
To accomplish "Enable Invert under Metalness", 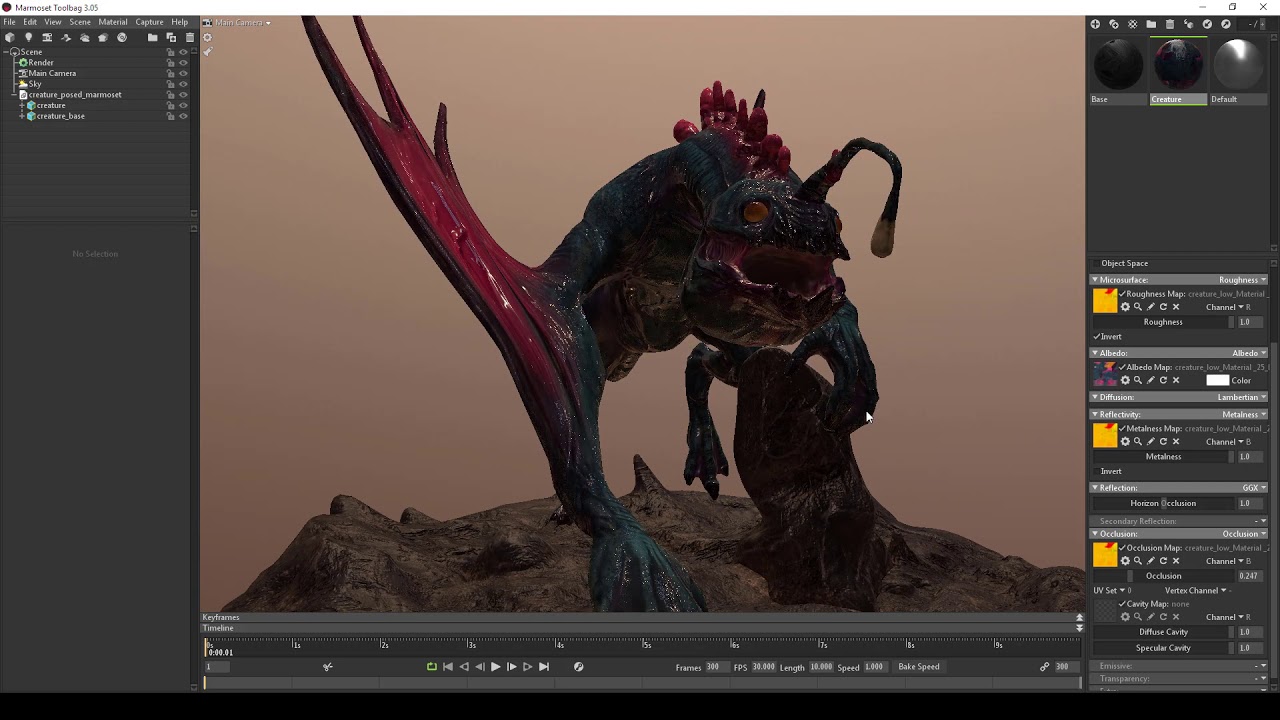I will coord(1097,471).
